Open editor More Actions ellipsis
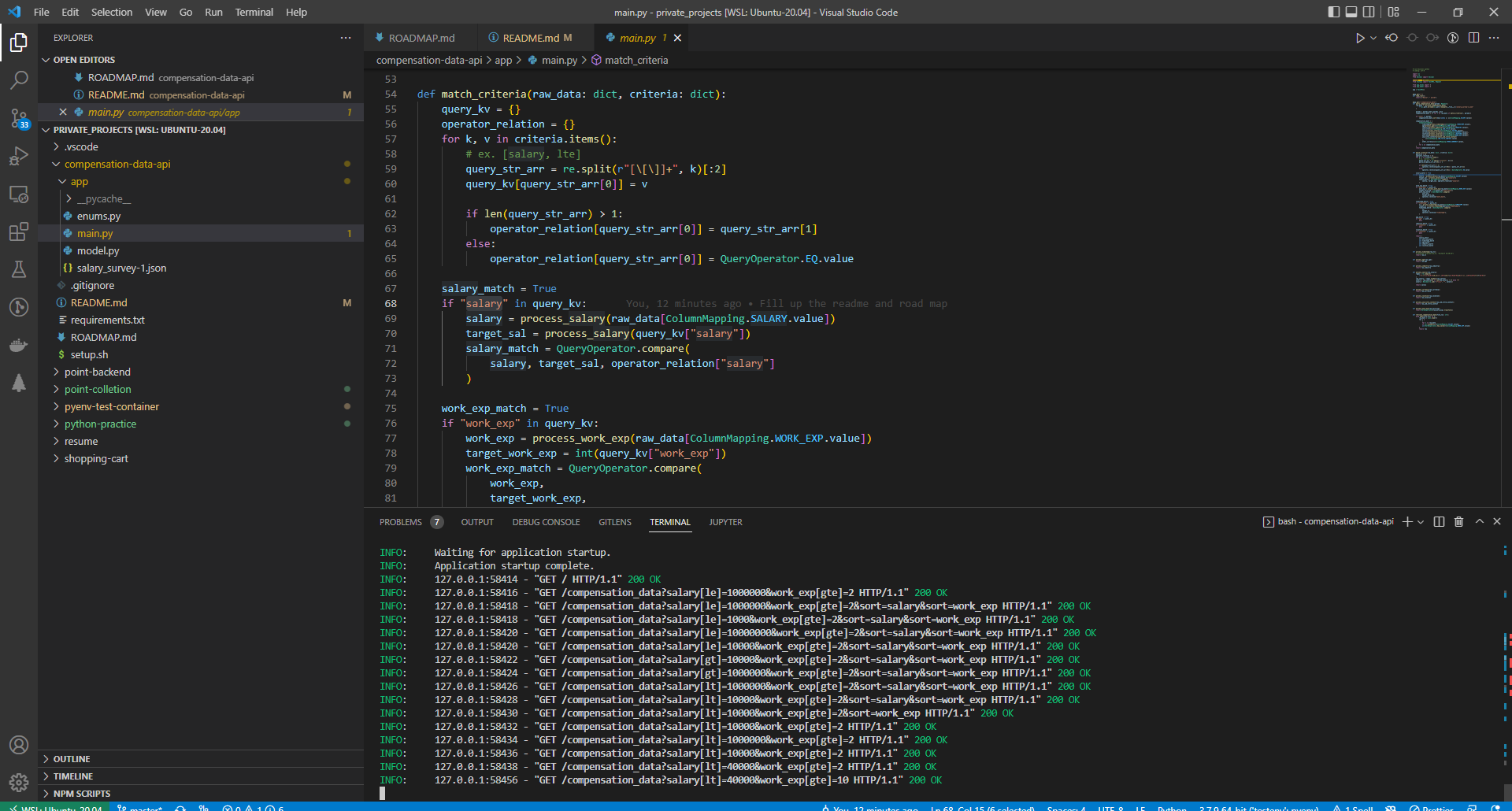The height and width of the screenshot is (811, 1512). tap(1494, 38)
